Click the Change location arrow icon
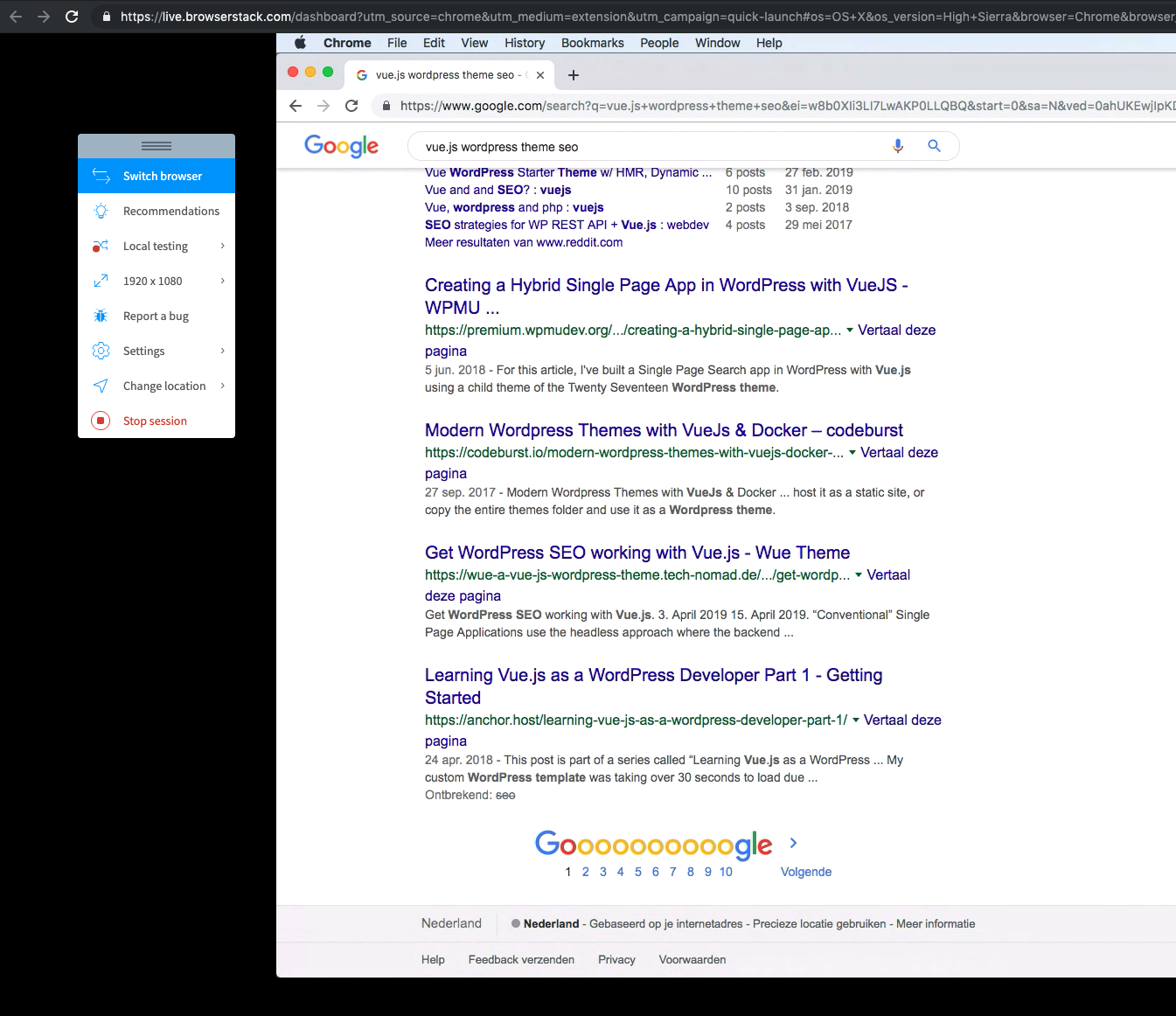 click(x=101, y=386)
